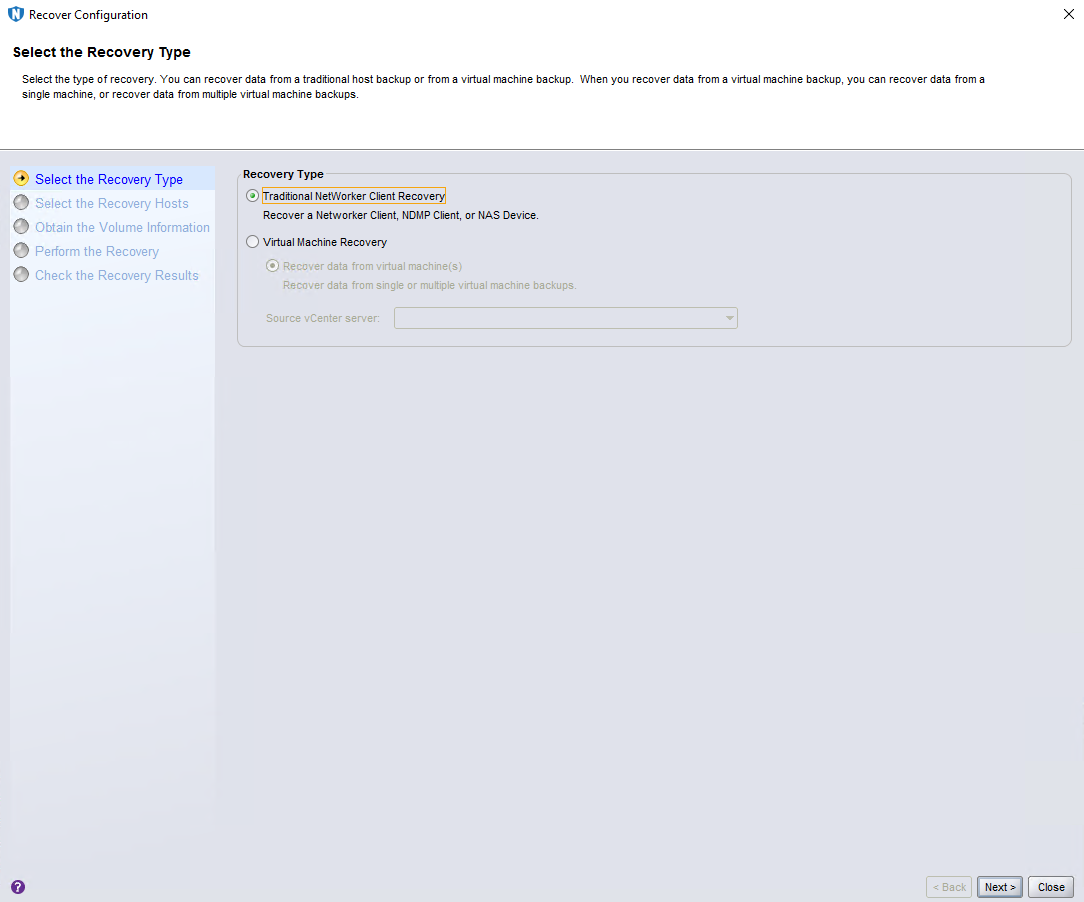The height and width of the screenshot is (902, 1084).
Task: Click the NetWorker logo icon in title bar
Action: click(x=15, y=15)
